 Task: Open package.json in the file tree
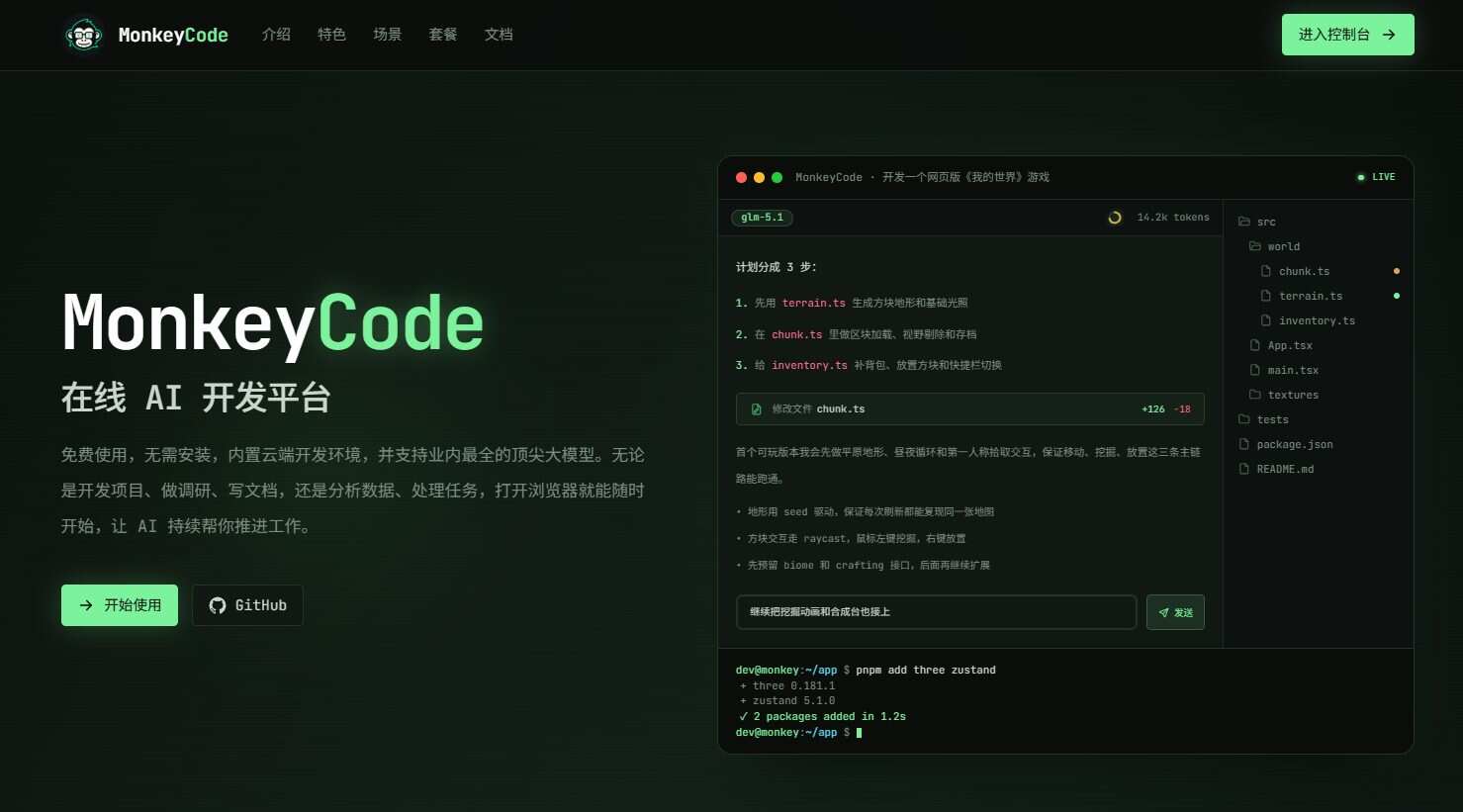[1286, 444]
